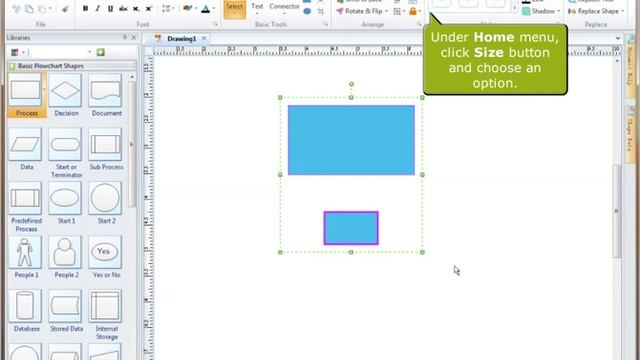Toggle the Lock padlock icon

tap(413, 11)
